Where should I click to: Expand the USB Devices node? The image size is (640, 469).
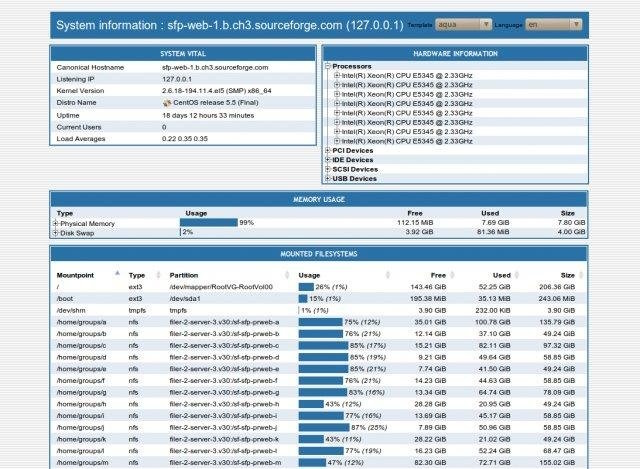tap(328, 179)
